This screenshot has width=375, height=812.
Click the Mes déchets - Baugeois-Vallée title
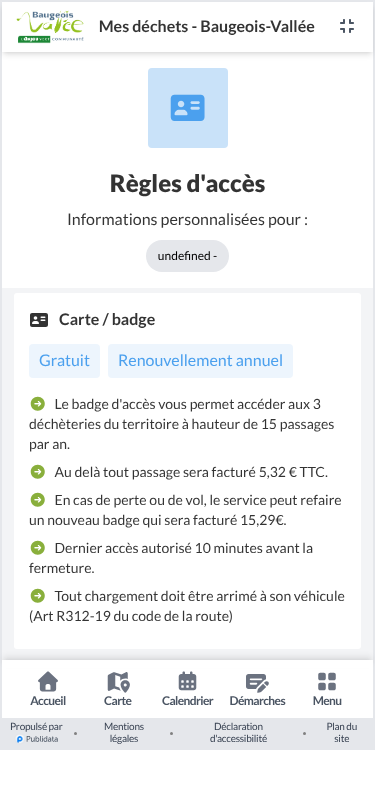click(x=207, y=26)
